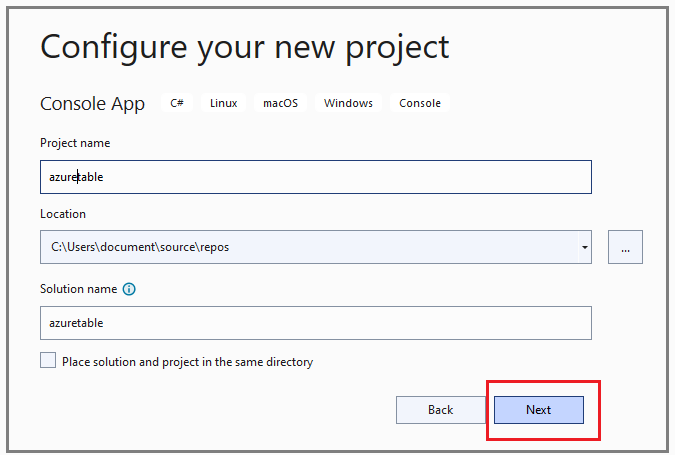Focus the Solution name text field
This screenshot has width=675, height=455.
(315, 323)
